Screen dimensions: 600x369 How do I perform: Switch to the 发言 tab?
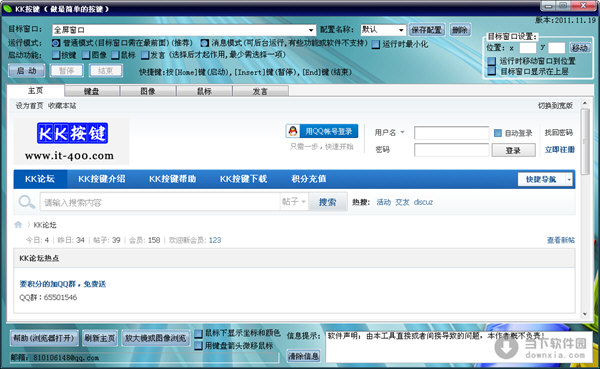pos(260,91)
